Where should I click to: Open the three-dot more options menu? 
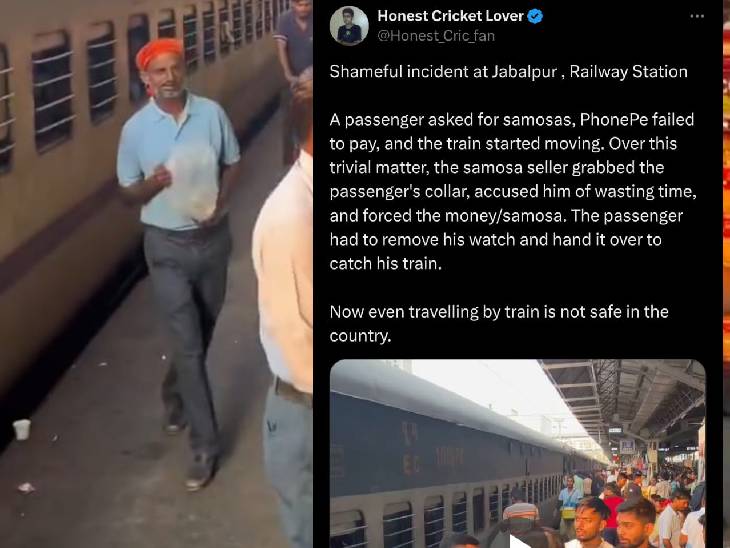click(x=696, y=16)
